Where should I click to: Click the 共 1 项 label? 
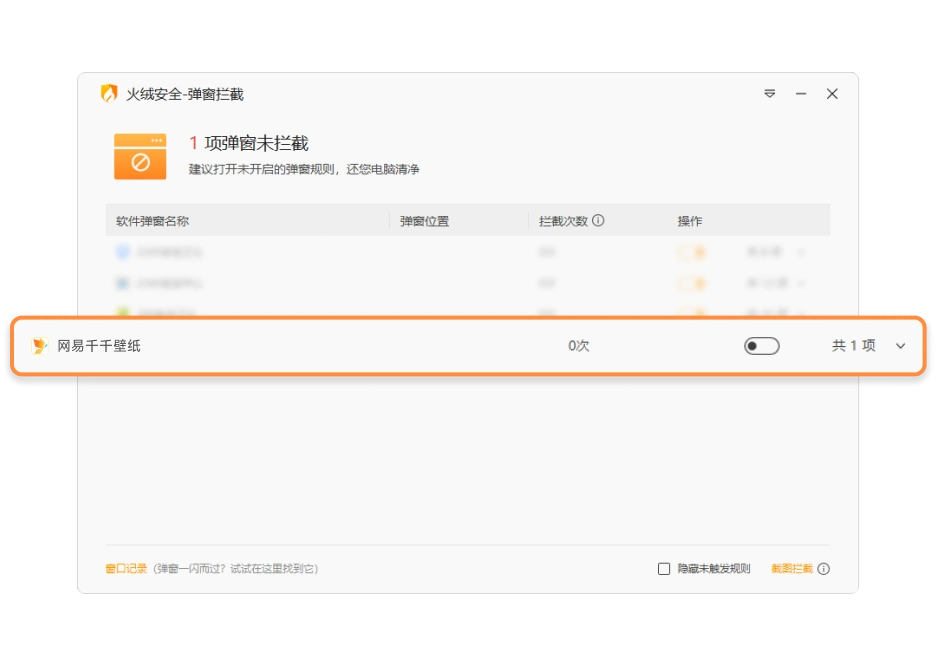(854, 346)
